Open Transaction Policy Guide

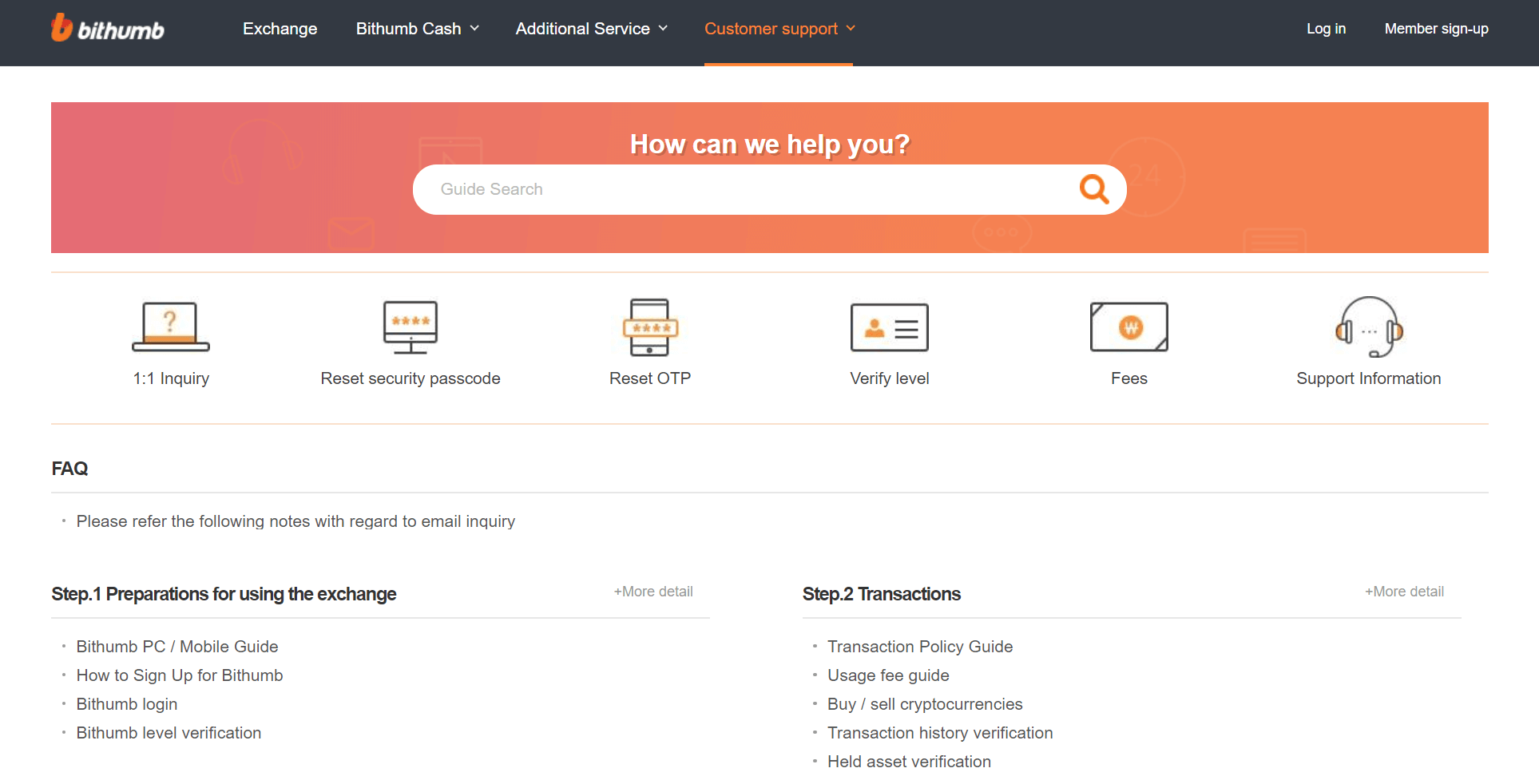[920, 647]
